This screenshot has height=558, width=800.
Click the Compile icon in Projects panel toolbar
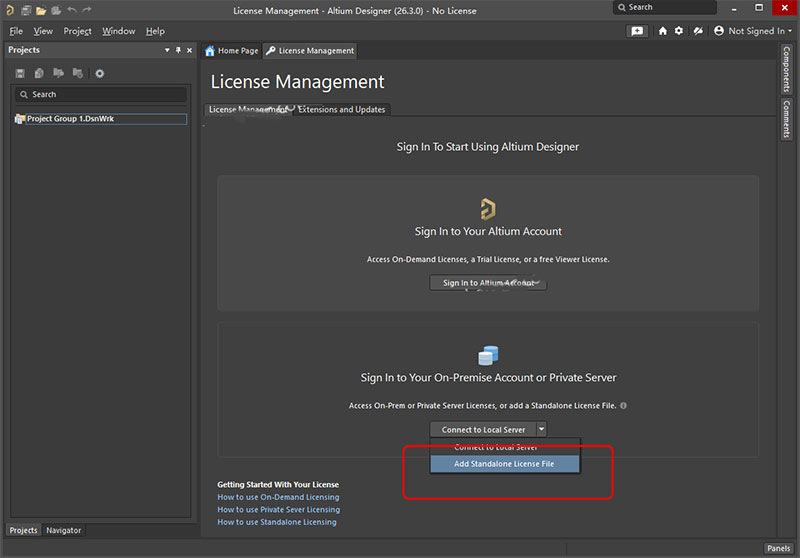pos(39,73)
